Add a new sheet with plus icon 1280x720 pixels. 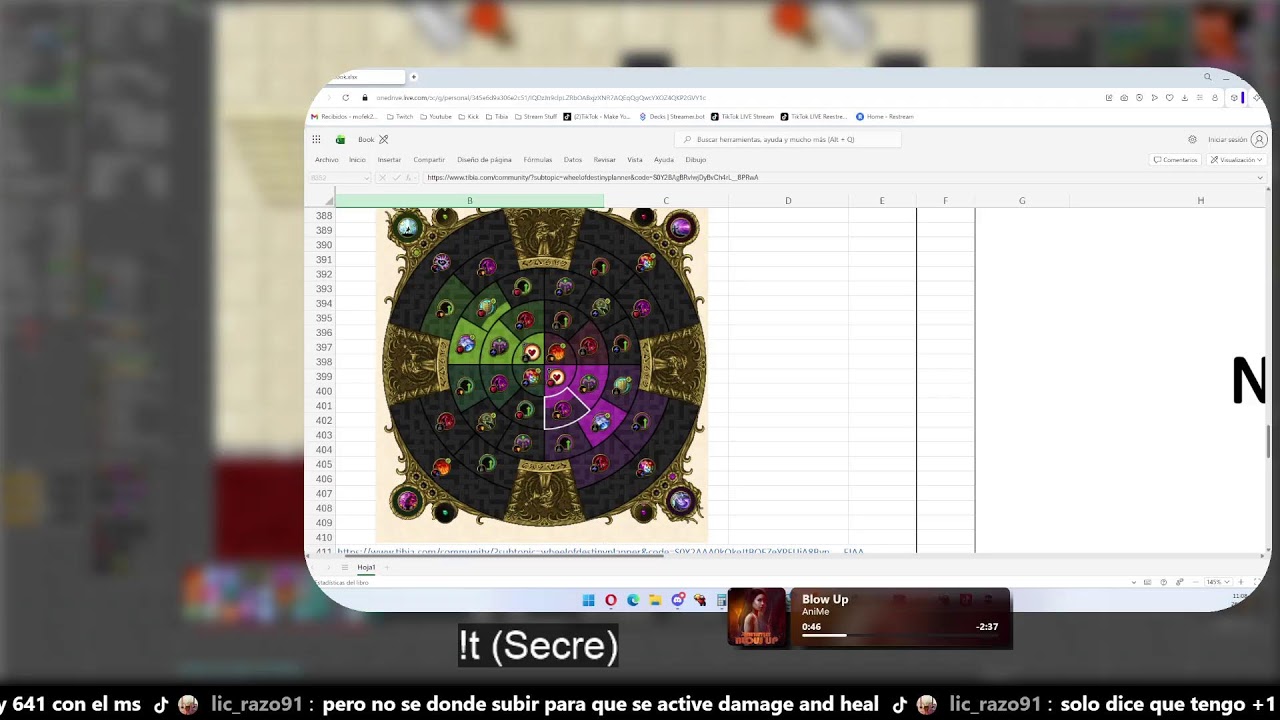(x=387, y=567)
